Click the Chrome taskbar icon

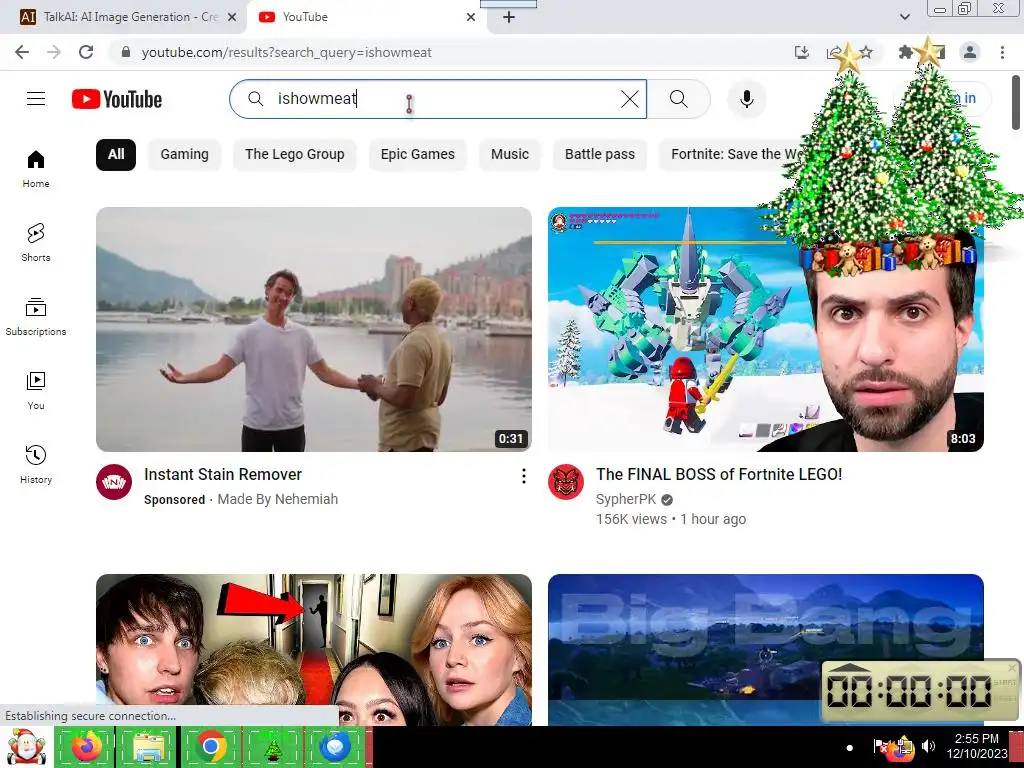[x=210, y=746]
